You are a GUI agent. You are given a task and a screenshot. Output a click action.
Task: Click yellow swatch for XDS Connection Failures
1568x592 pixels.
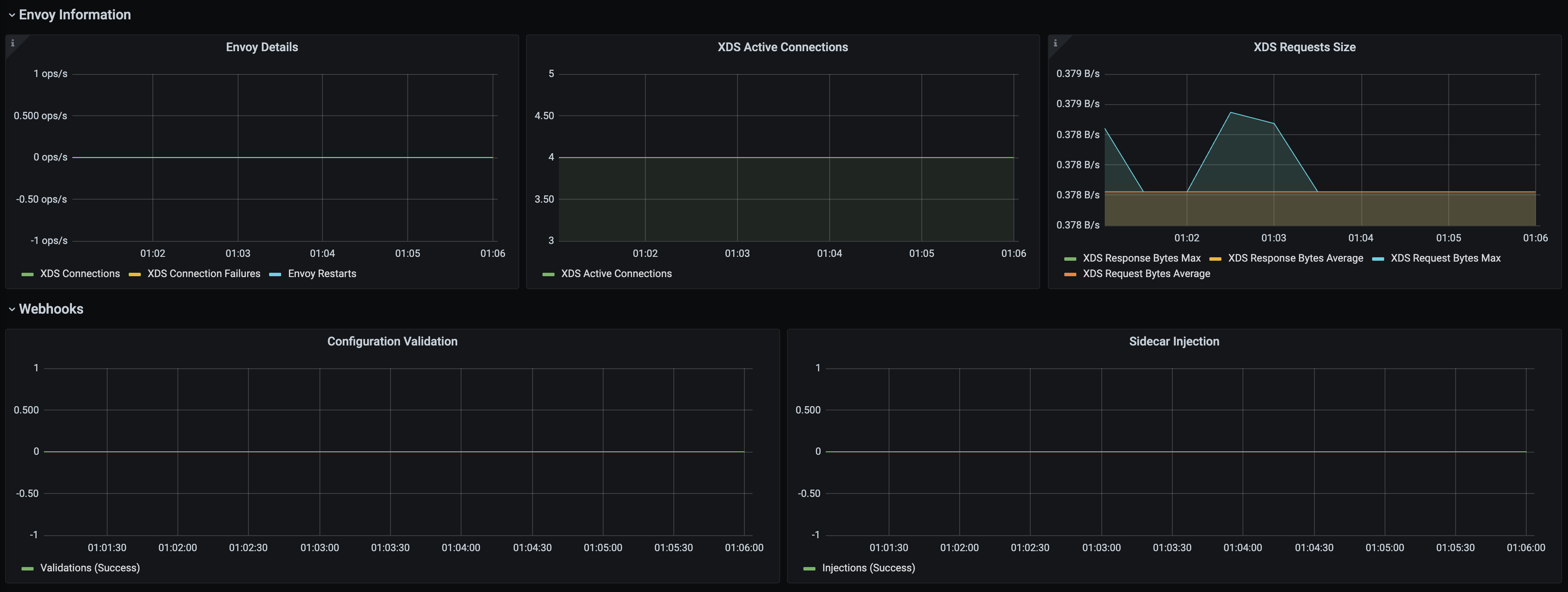point(134,274)
